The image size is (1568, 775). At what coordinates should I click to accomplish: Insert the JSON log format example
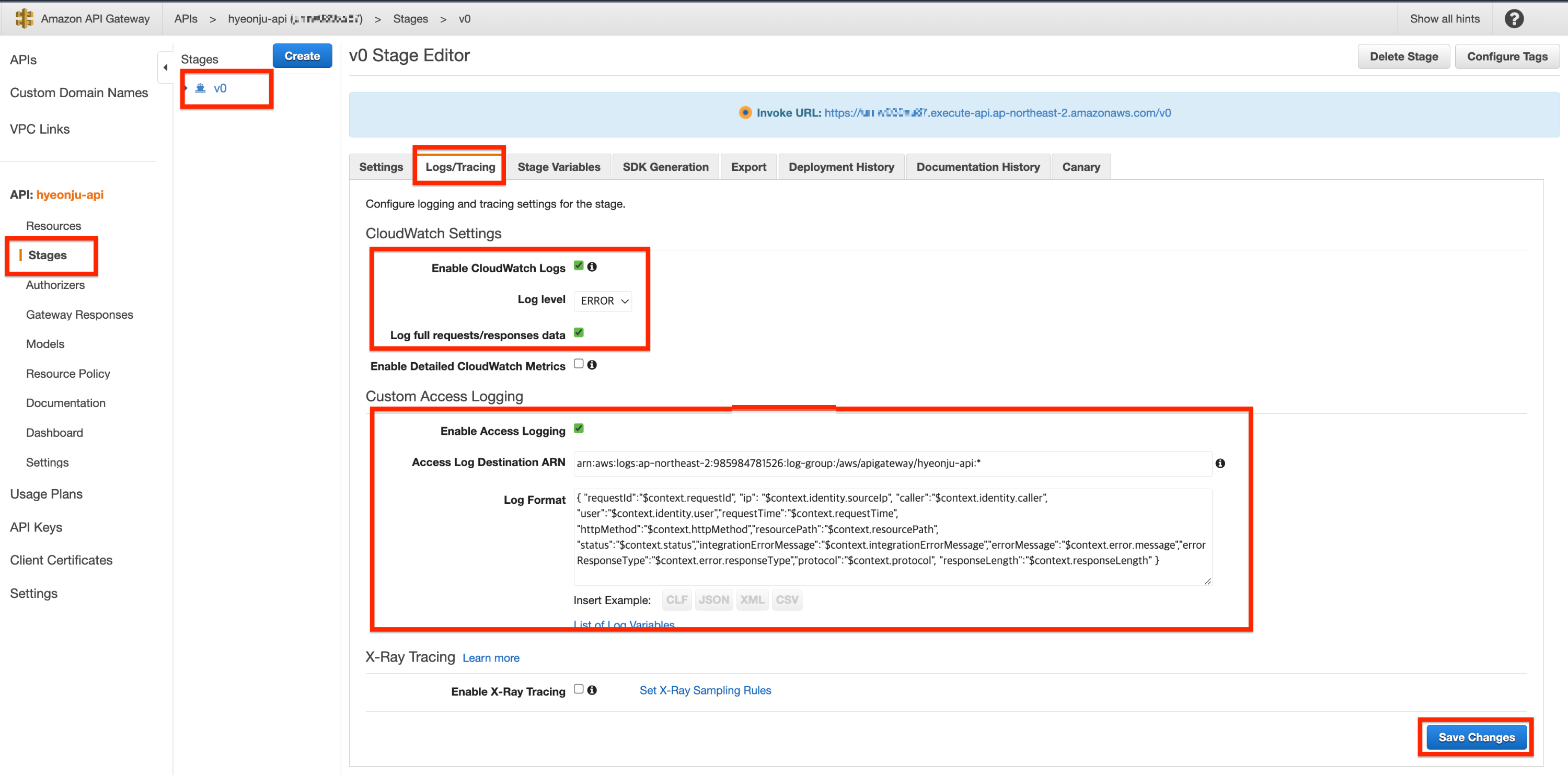tap(713, 599)
